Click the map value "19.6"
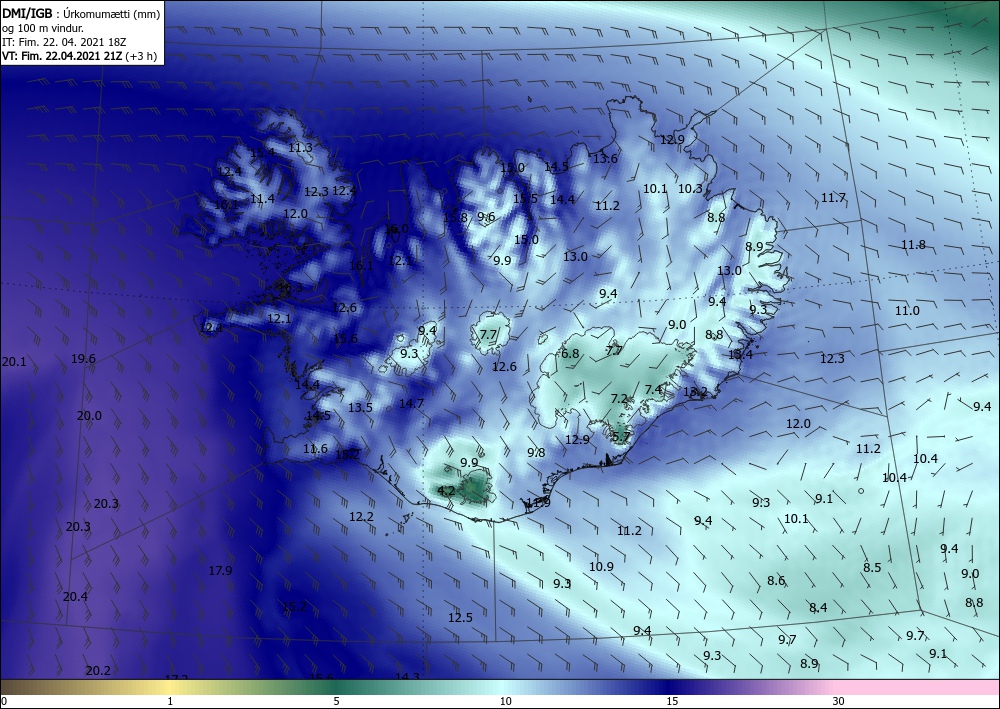 click(83, 358)
